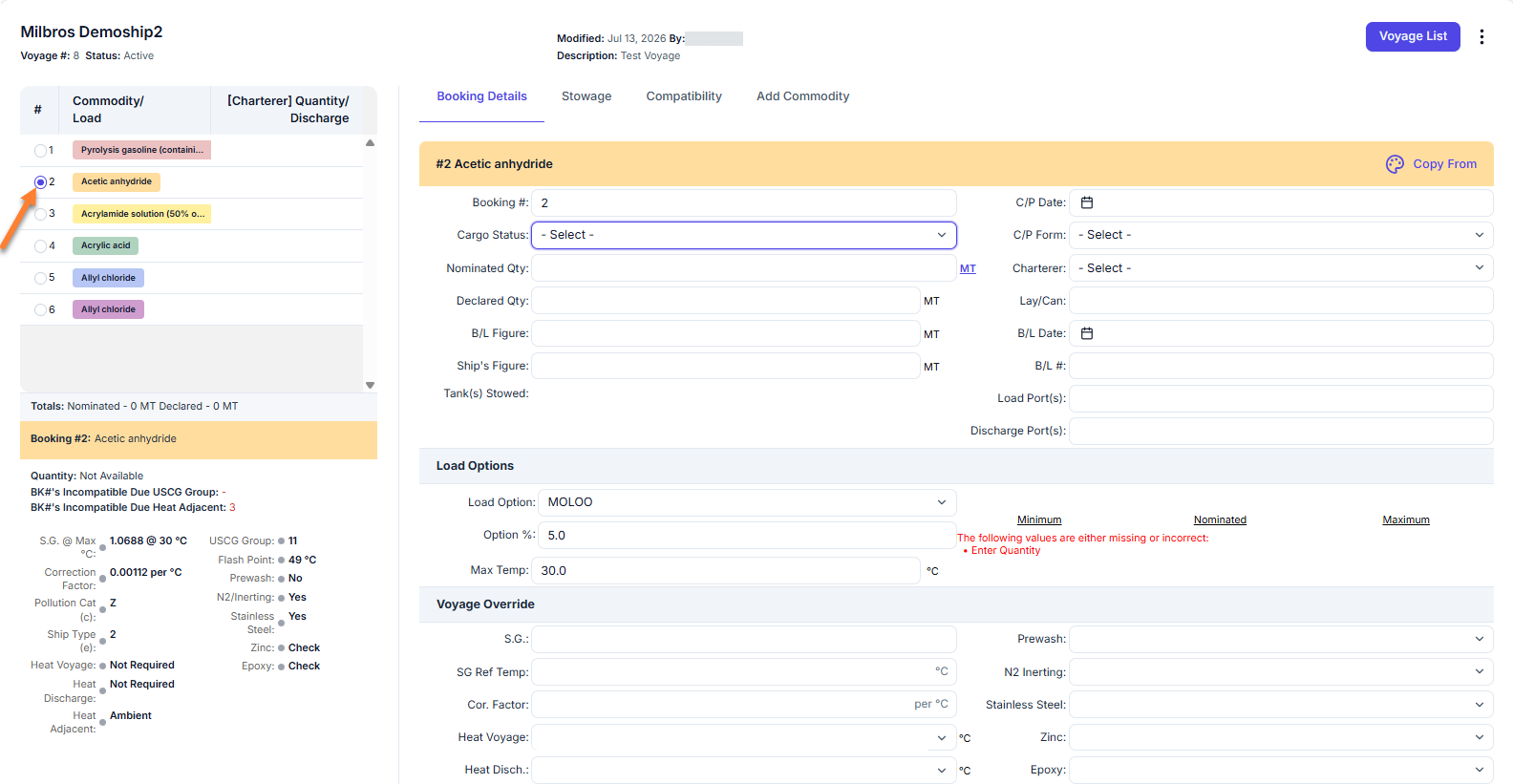Click the B/L # input field
Screen dimensions: 1513x784
click(1281, 366)
